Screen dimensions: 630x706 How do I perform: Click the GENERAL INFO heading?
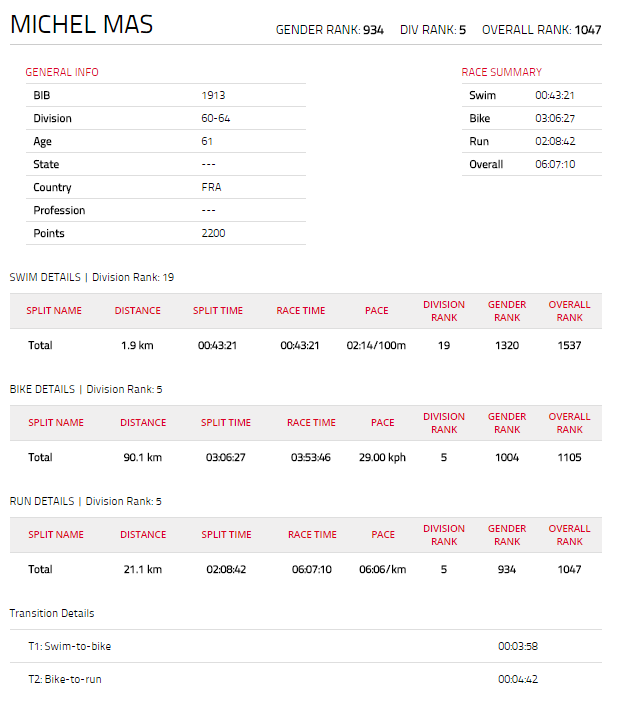(x=62, y=72)
